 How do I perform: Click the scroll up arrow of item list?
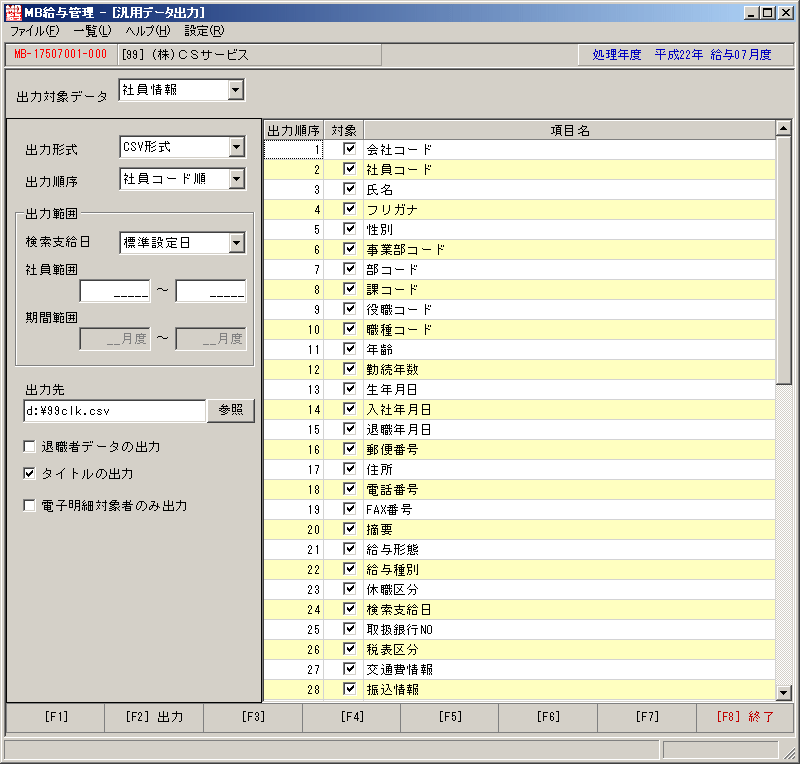click(783, 128)
